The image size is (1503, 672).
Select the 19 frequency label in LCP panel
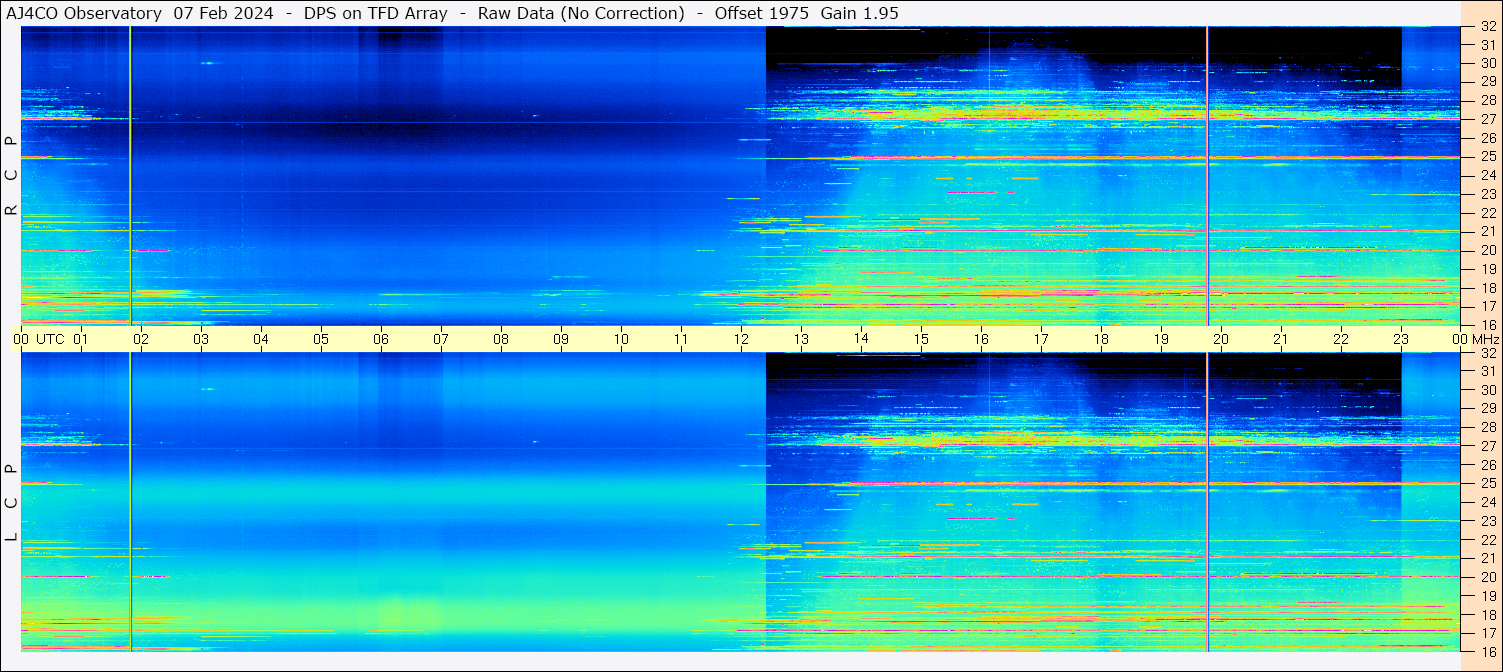pos(1487,596)
